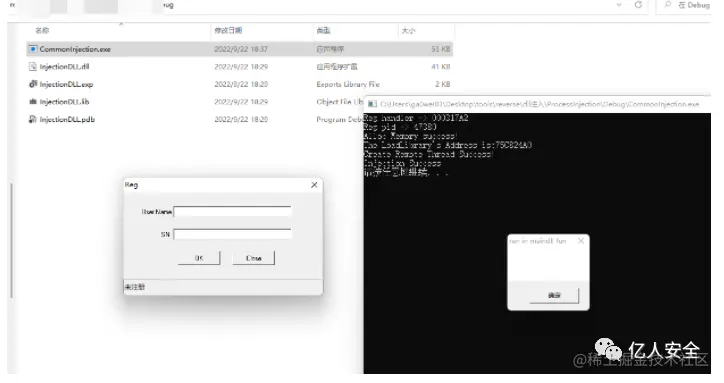The height and width of the screenshot is (383, 724).
Task: Select the CommonInjection.exe file name
Action: coord(75,49)
